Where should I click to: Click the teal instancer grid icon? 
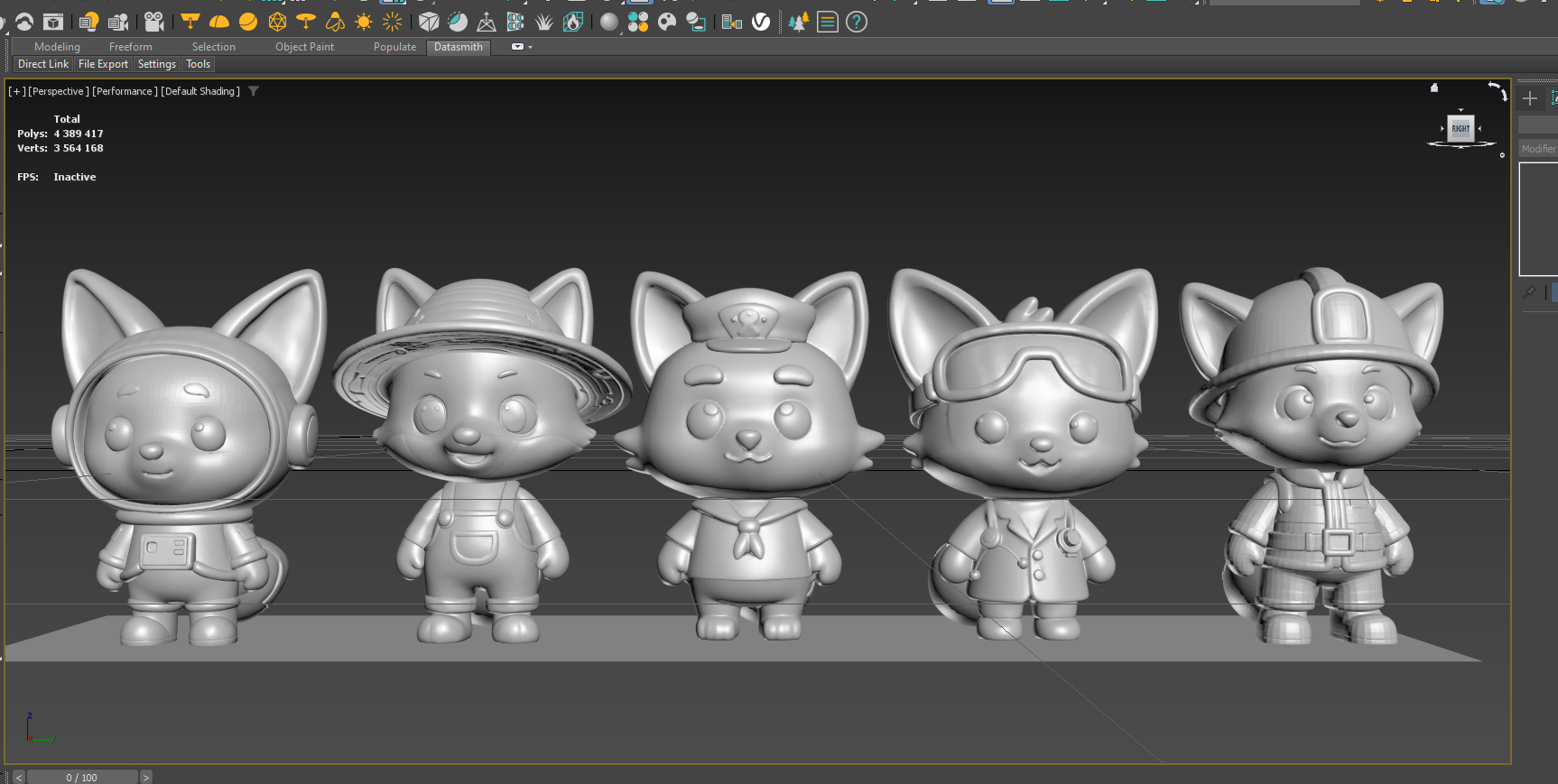(x=515, y=22)
